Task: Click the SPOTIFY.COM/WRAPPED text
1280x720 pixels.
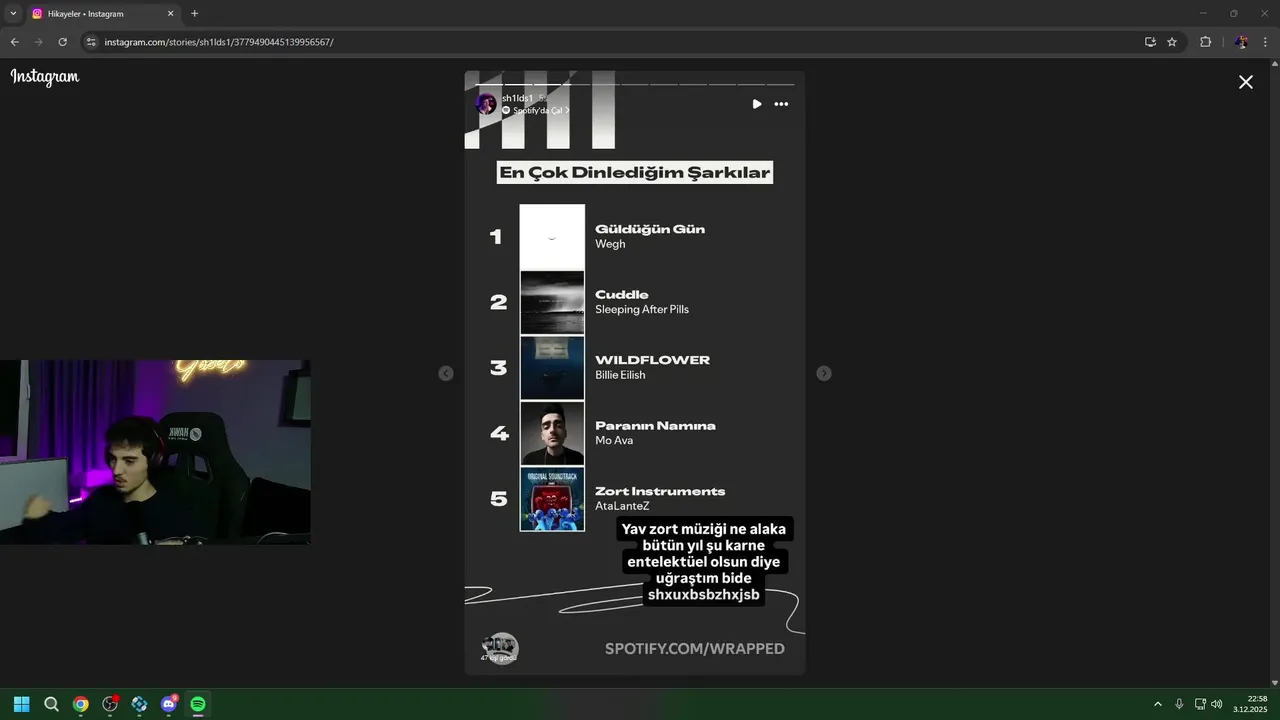Action: tap(695, 649)
